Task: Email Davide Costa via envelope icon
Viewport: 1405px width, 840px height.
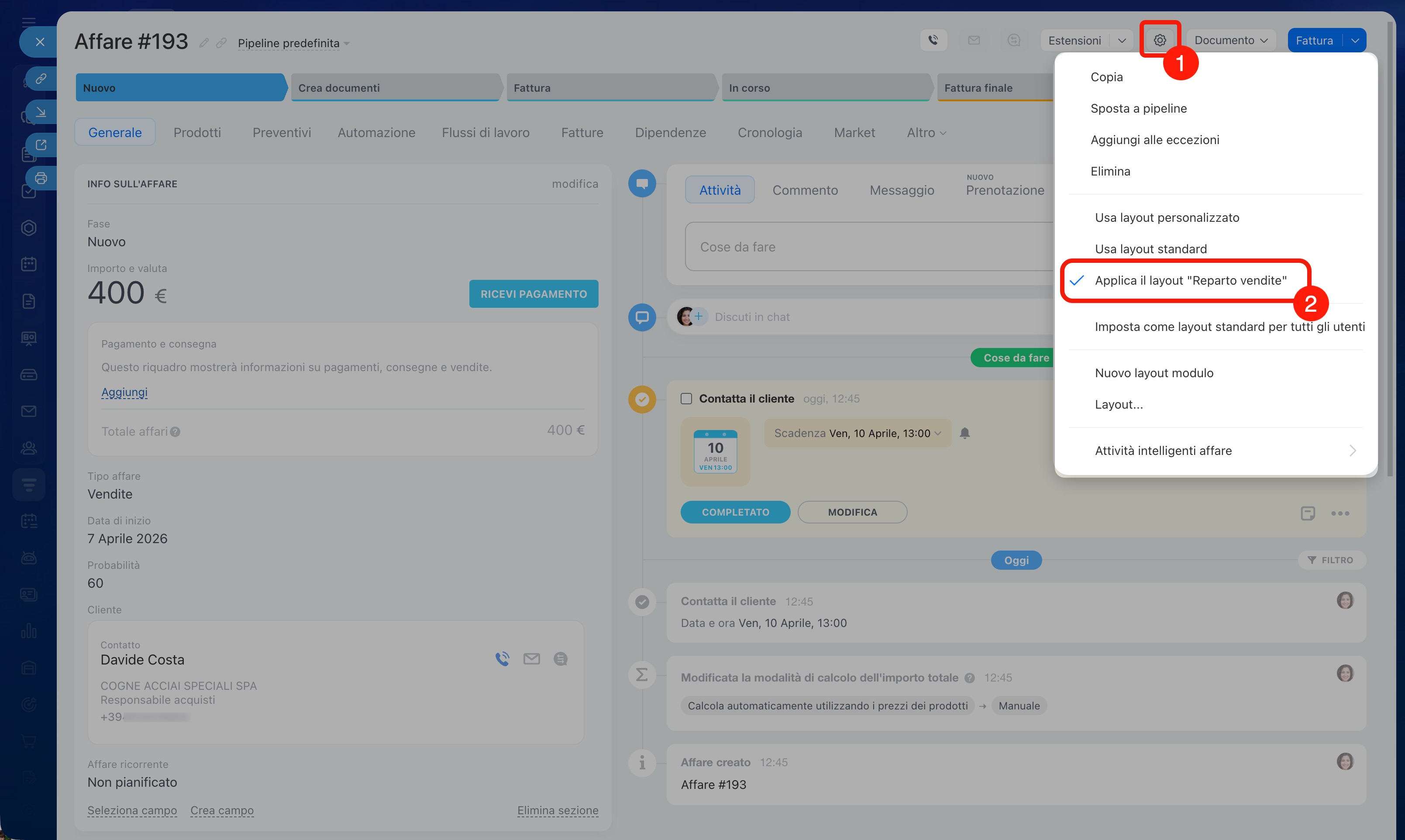Action: pos(531,658)
